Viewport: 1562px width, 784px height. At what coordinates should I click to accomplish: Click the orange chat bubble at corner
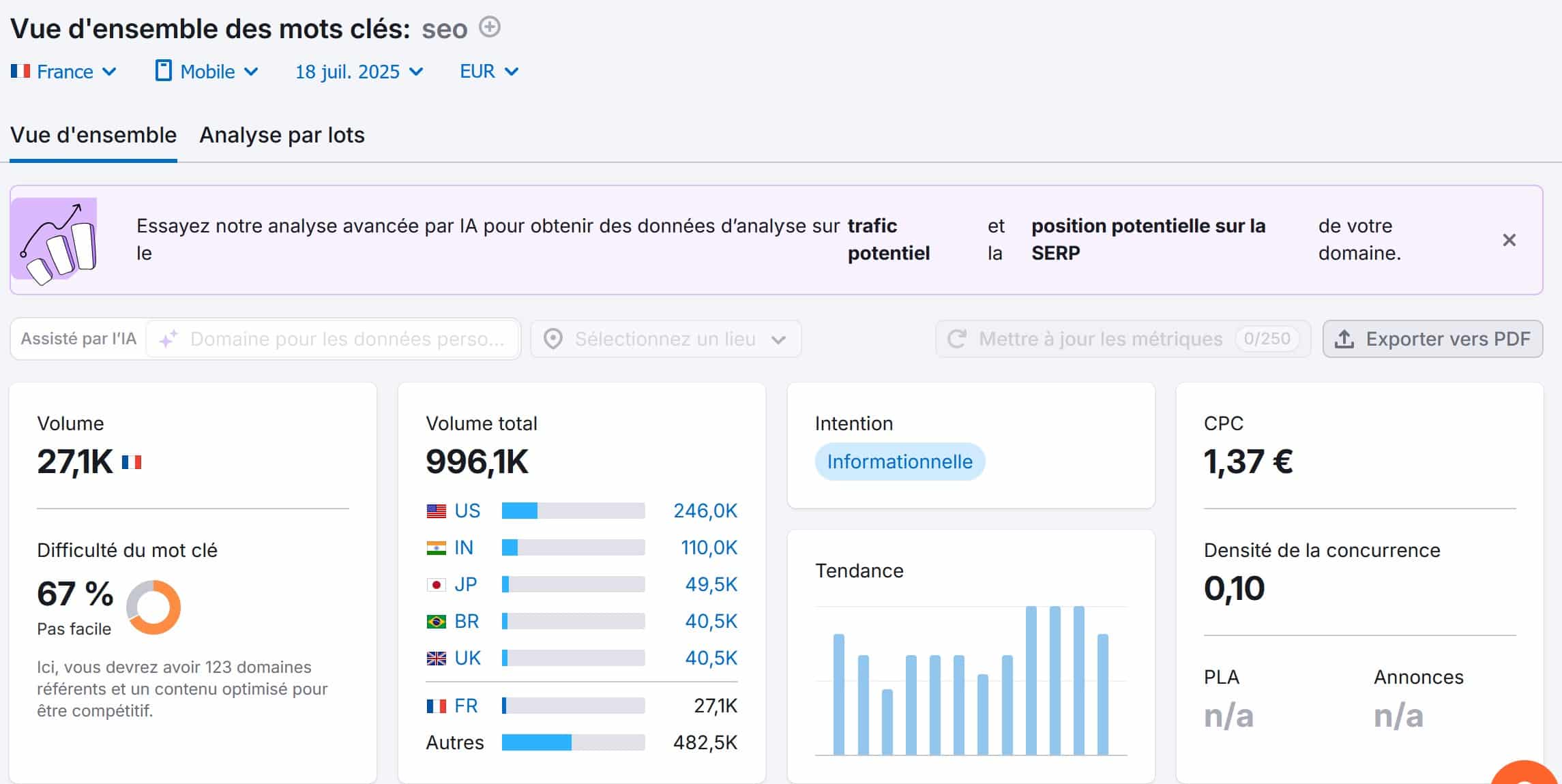point(1524,774)
